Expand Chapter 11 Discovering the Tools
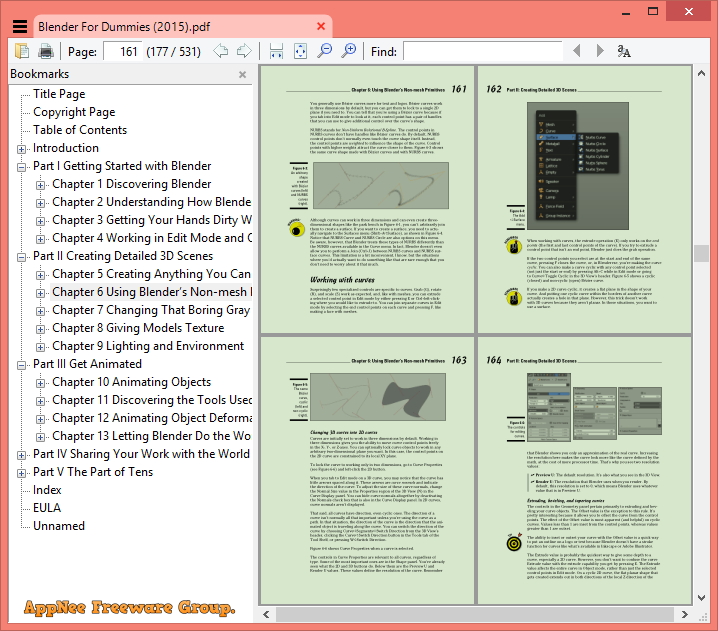Screen dimensions: 718x631 coord(40,401)
